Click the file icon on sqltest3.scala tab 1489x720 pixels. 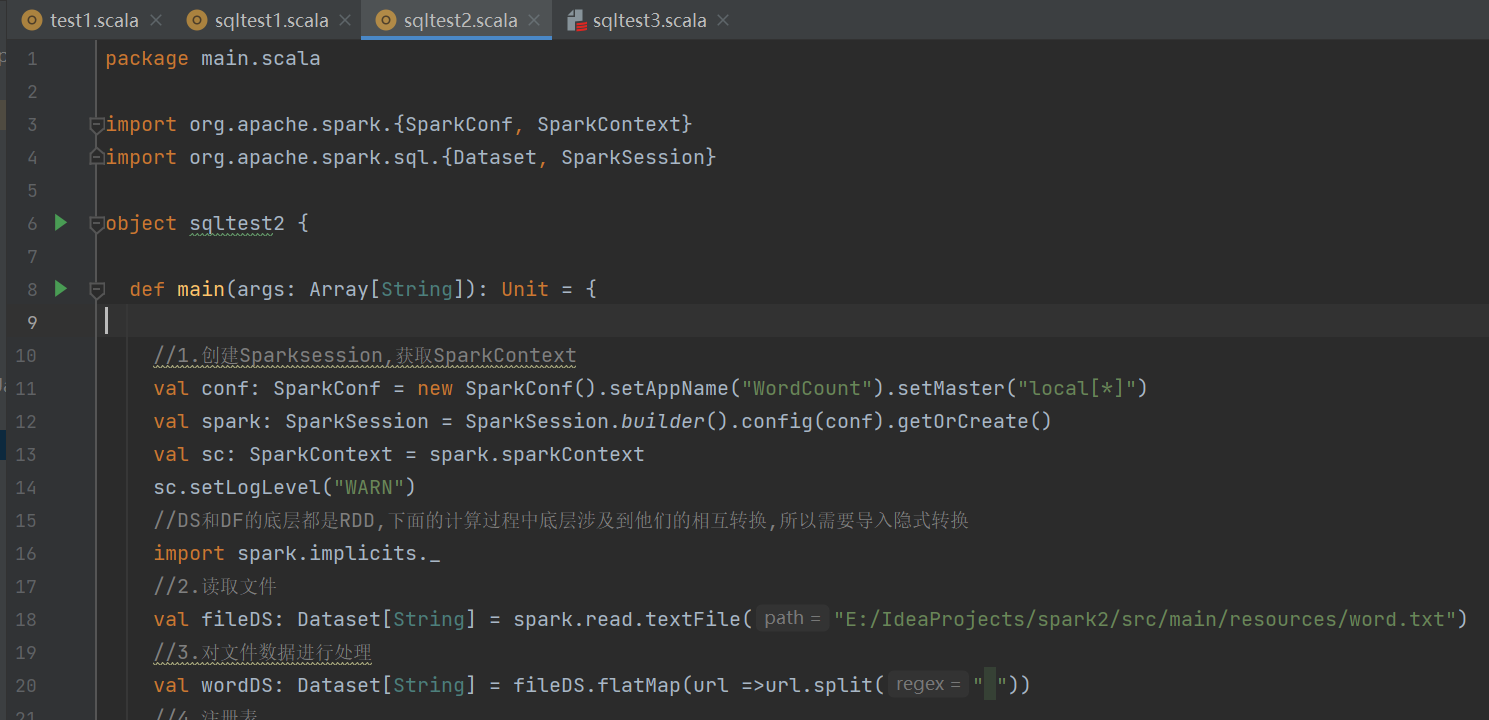click(576, 20)
